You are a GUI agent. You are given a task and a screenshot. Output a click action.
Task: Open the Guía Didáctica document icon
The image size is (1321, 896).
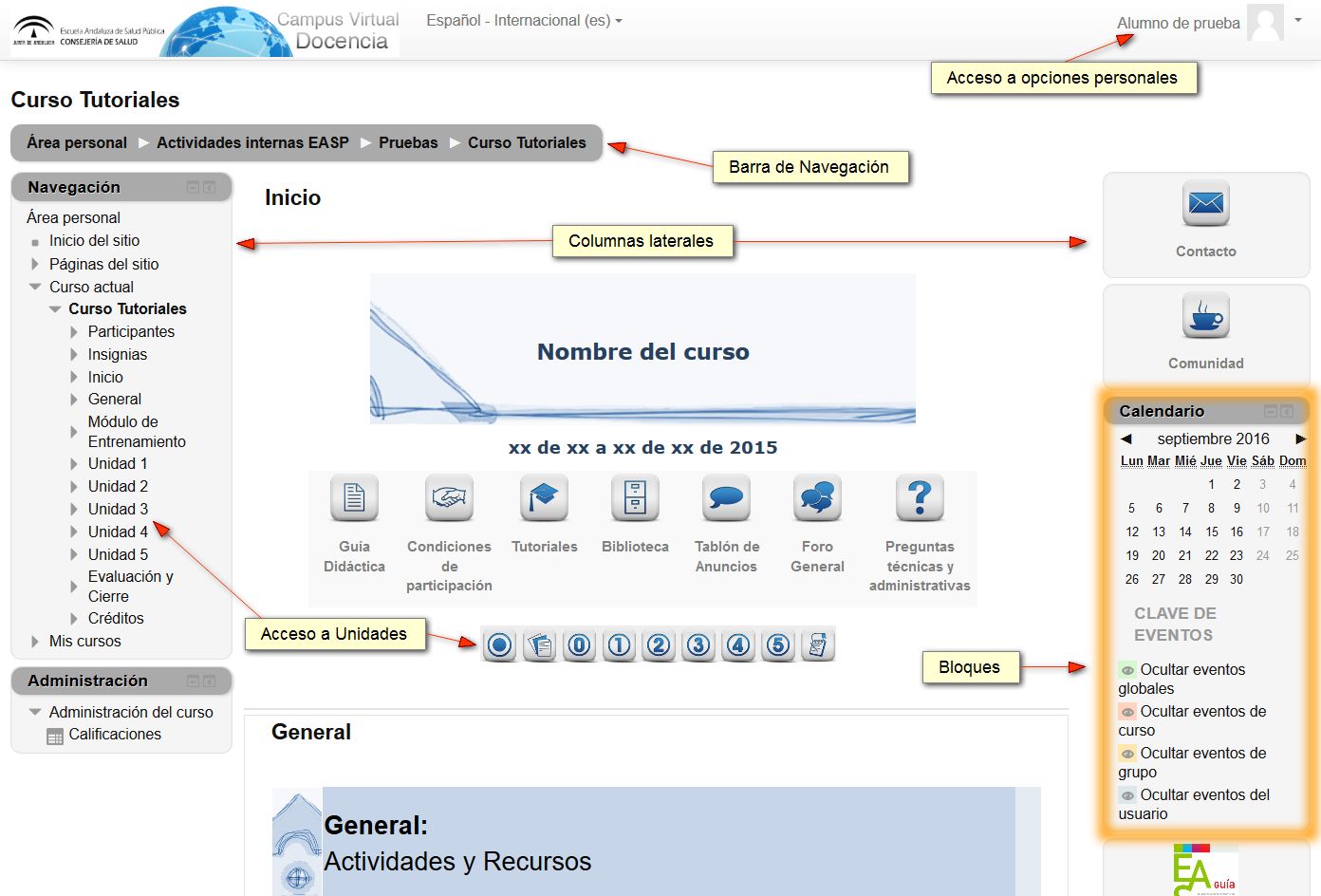click(354, 497)
